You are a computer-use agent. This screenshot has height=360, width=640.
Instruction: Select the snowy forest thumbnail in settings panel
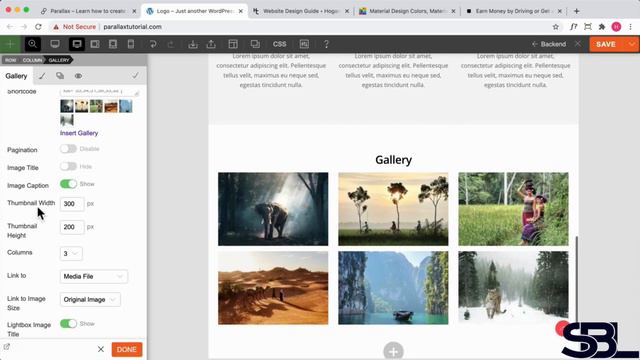point(67,120)
